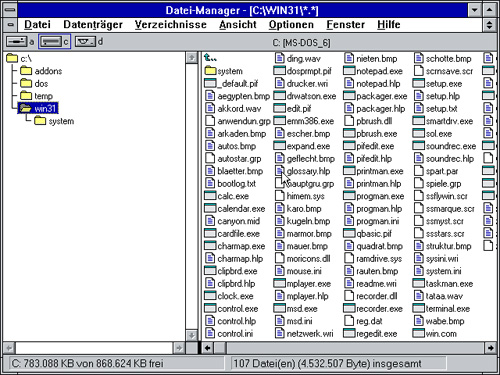Select the file progman.ini
The width and height of the screenshot is (500, 375).
[372, 221]
